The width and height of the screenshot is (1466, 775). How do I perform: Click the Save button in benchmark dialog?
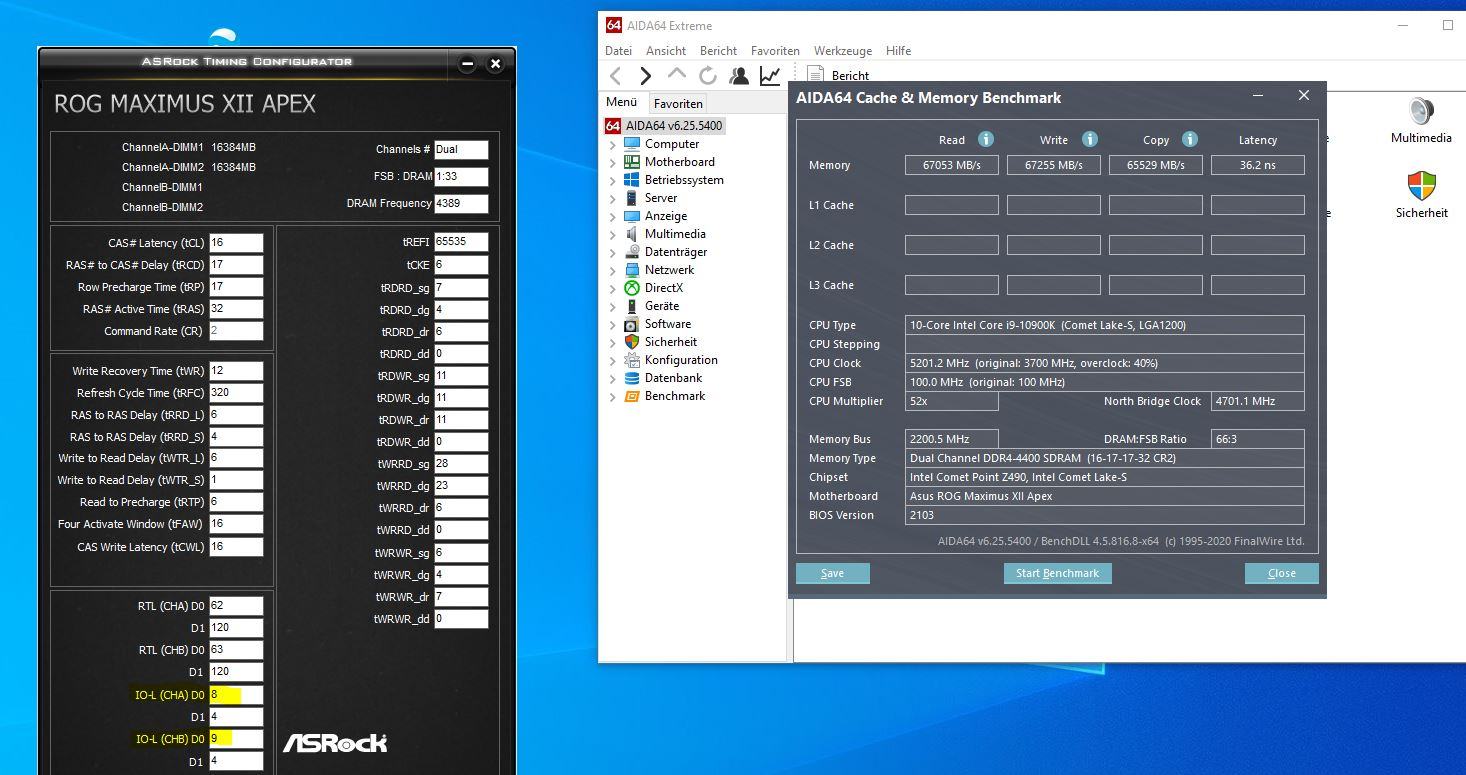pos(832,573)
